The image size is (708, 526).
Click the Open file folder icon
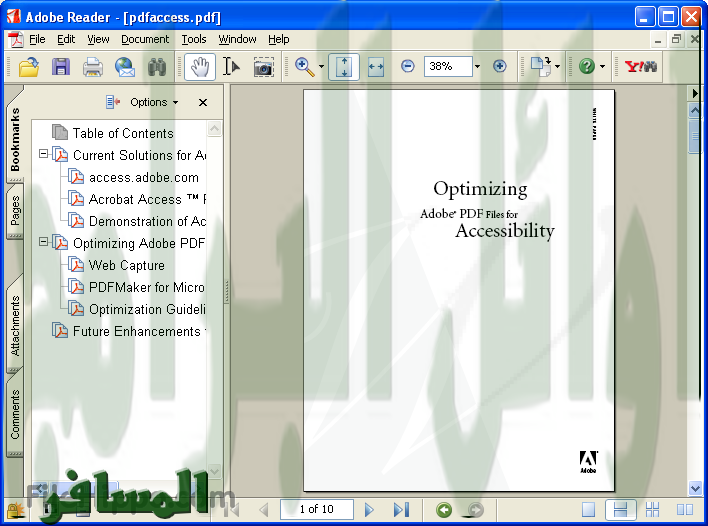click(29, 67)
